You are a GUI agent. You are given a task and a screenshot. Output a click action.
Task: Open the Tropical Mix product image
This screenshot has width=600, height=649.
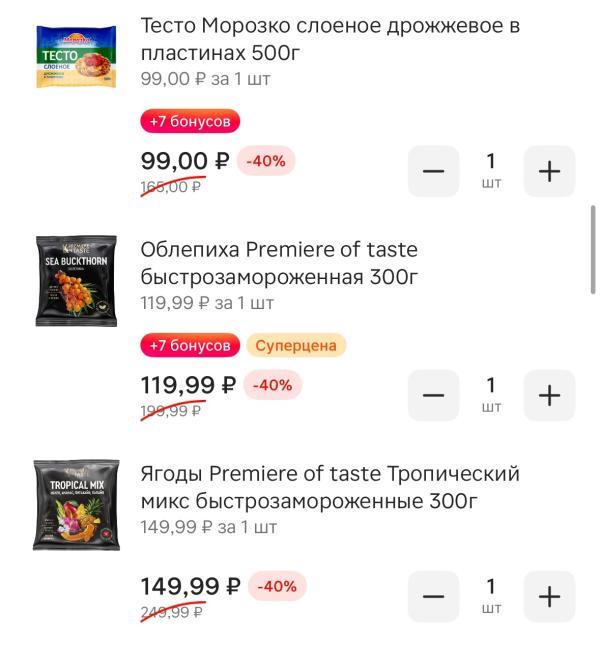tap(77, 505)
